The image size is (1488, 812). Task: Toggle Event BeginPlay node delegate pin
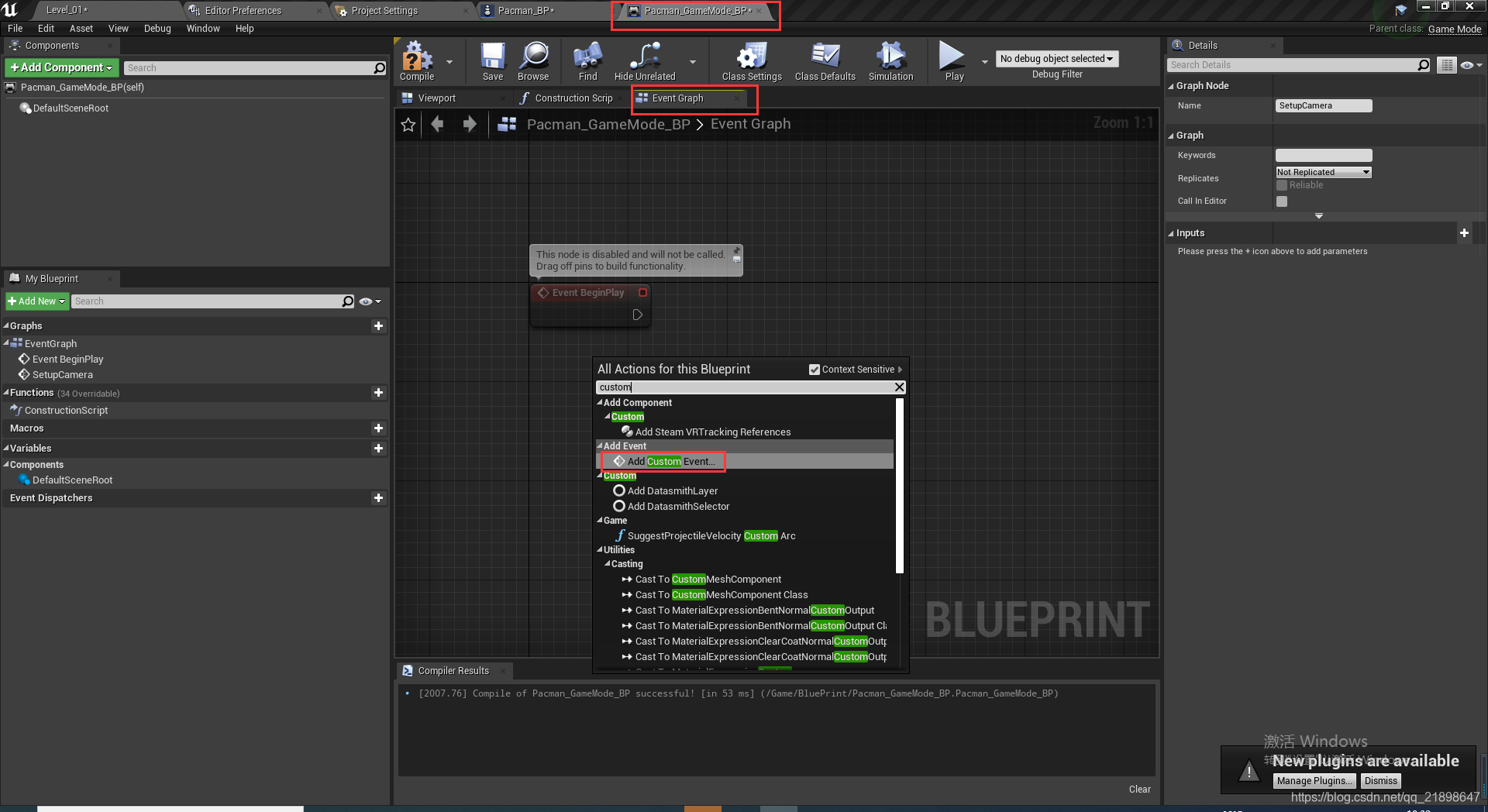642,293
